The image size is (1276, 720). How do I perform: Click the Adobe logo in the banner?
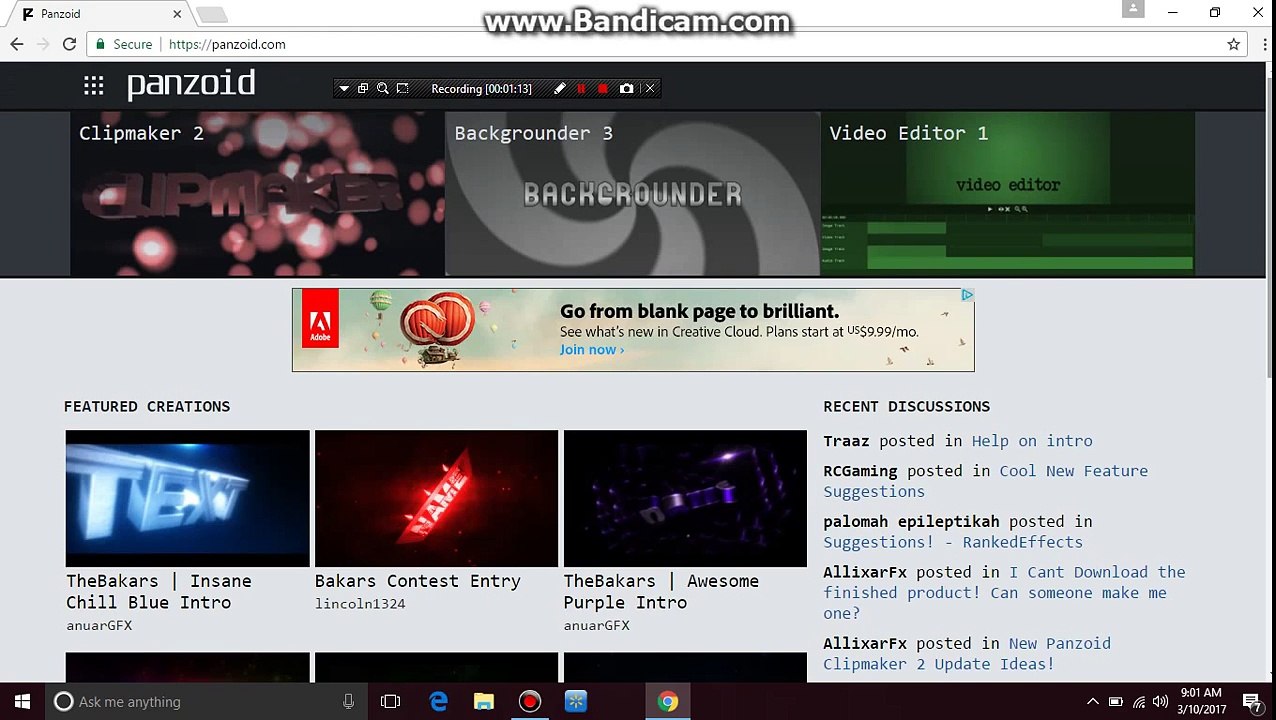click(x=320, y=318)
